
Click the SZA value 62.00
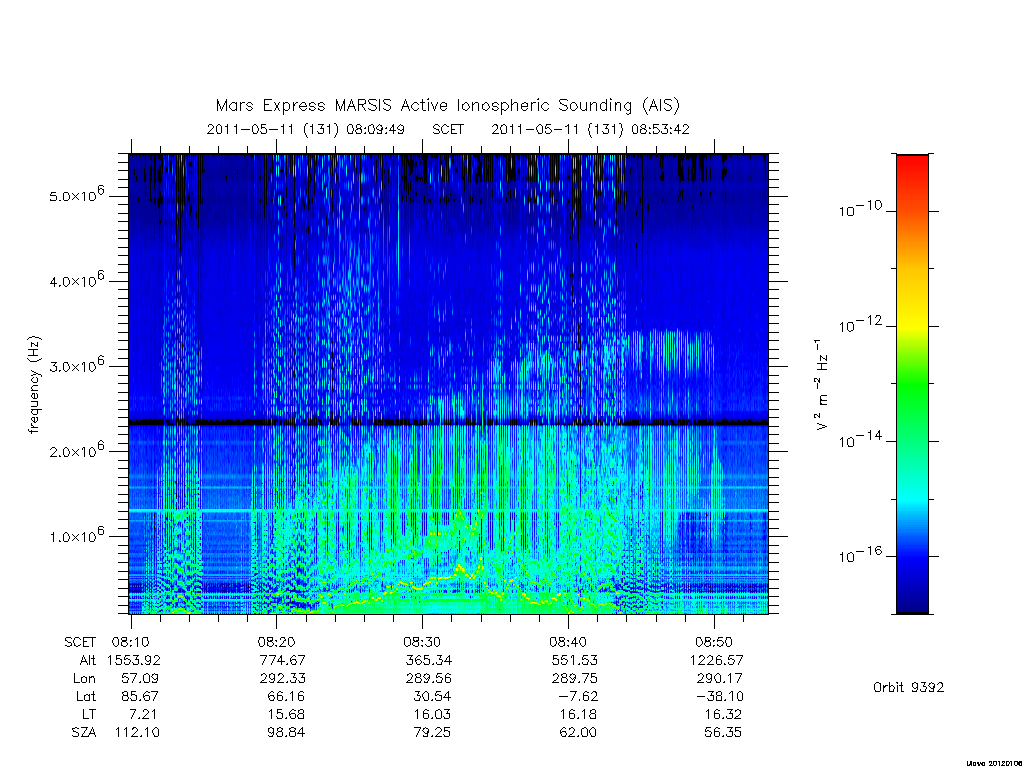[x=578, y=733]
